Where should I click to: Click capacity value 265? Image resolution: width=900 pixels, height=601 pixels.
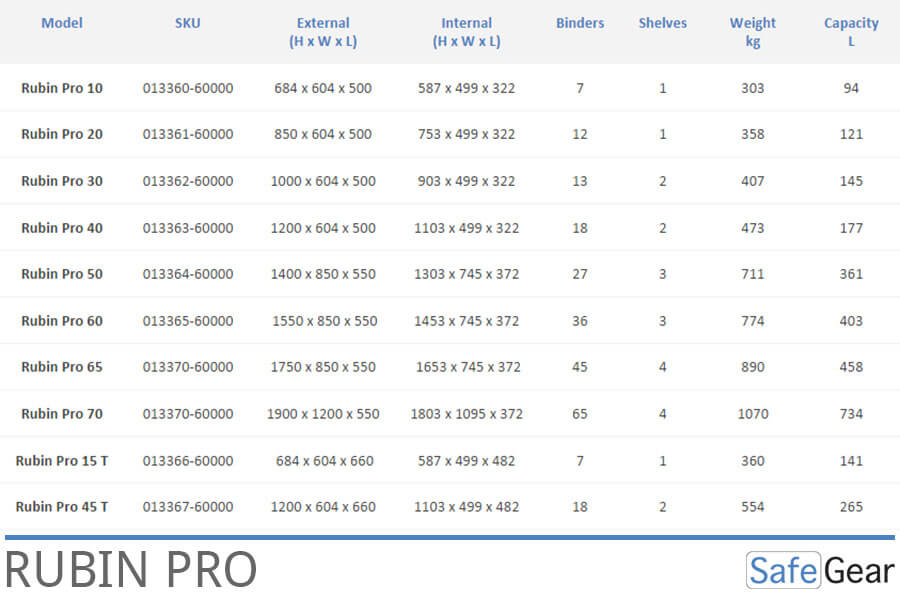pyautogui.click(x=851, y=507)
